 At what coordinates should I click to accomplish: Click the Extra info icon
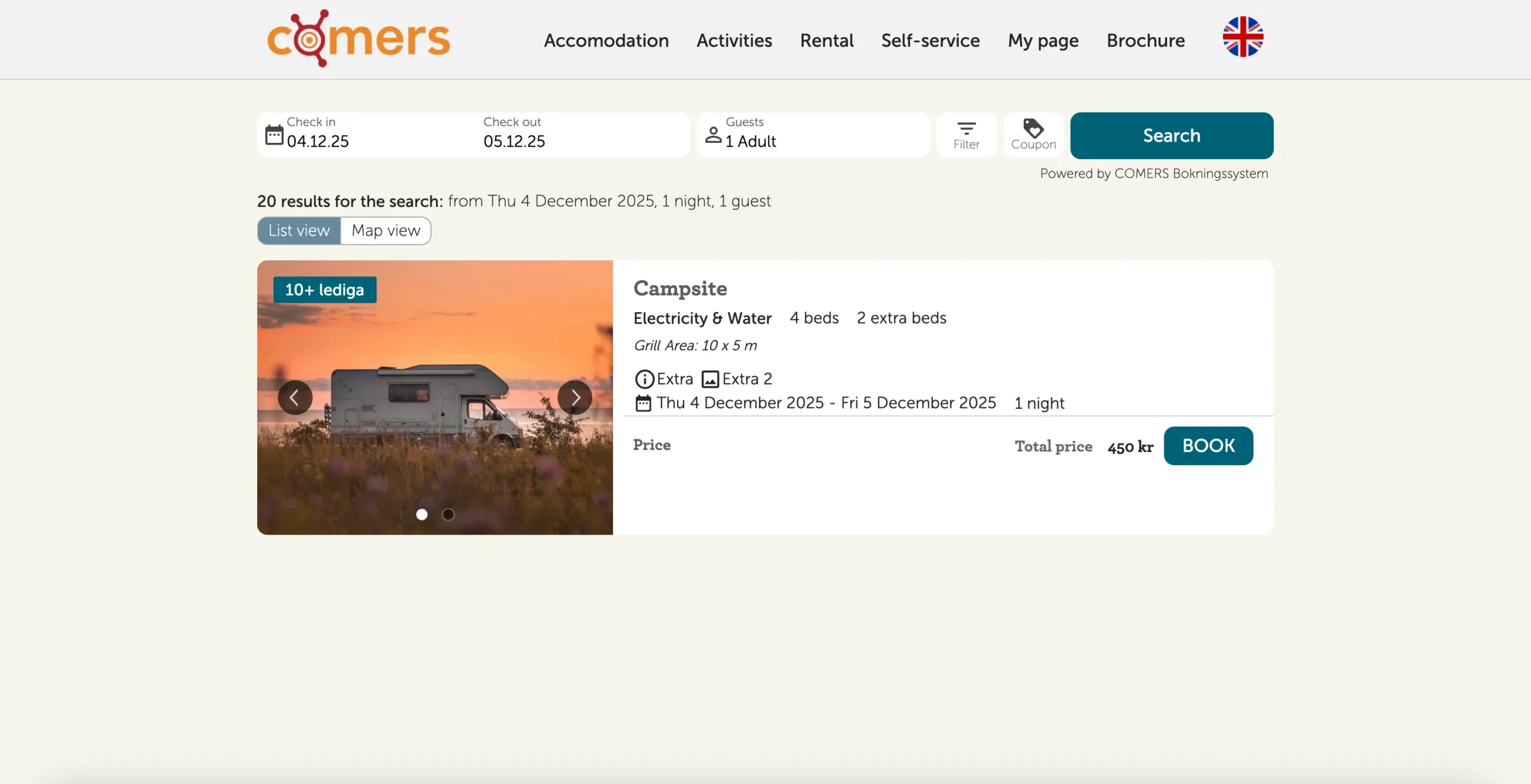(x=644, y=379)
